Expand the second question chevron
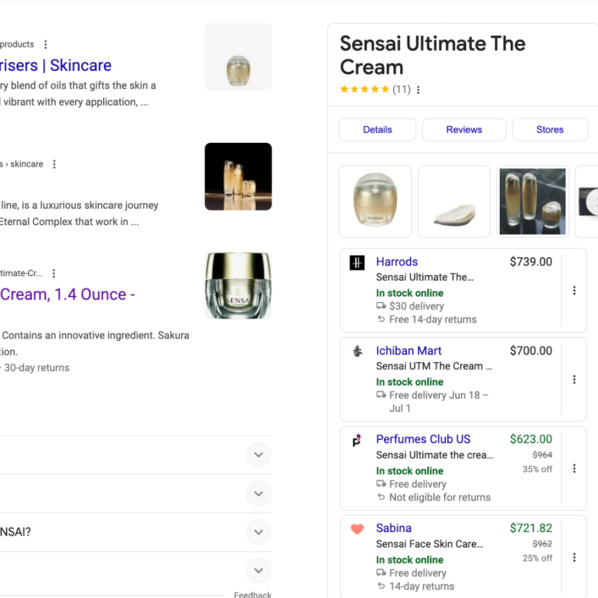598x598 pixels. [x=259, y=494]
